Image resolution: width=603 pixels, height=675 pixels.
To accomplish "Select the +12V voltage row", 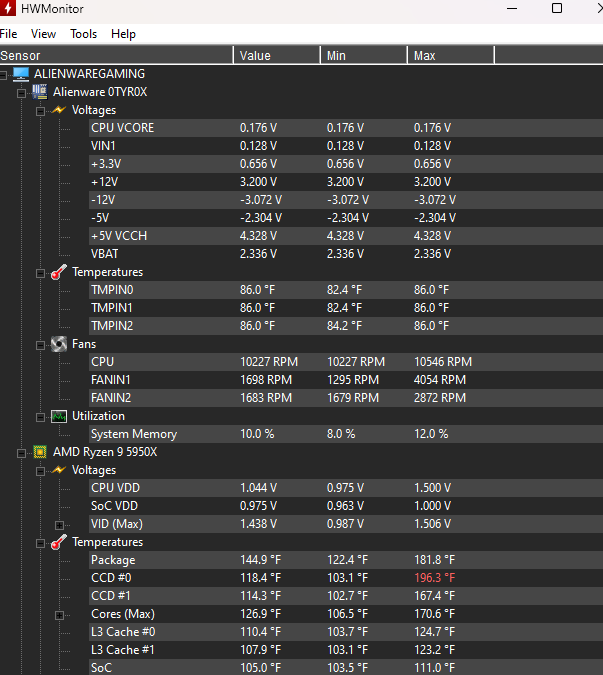I will (346, 182).
